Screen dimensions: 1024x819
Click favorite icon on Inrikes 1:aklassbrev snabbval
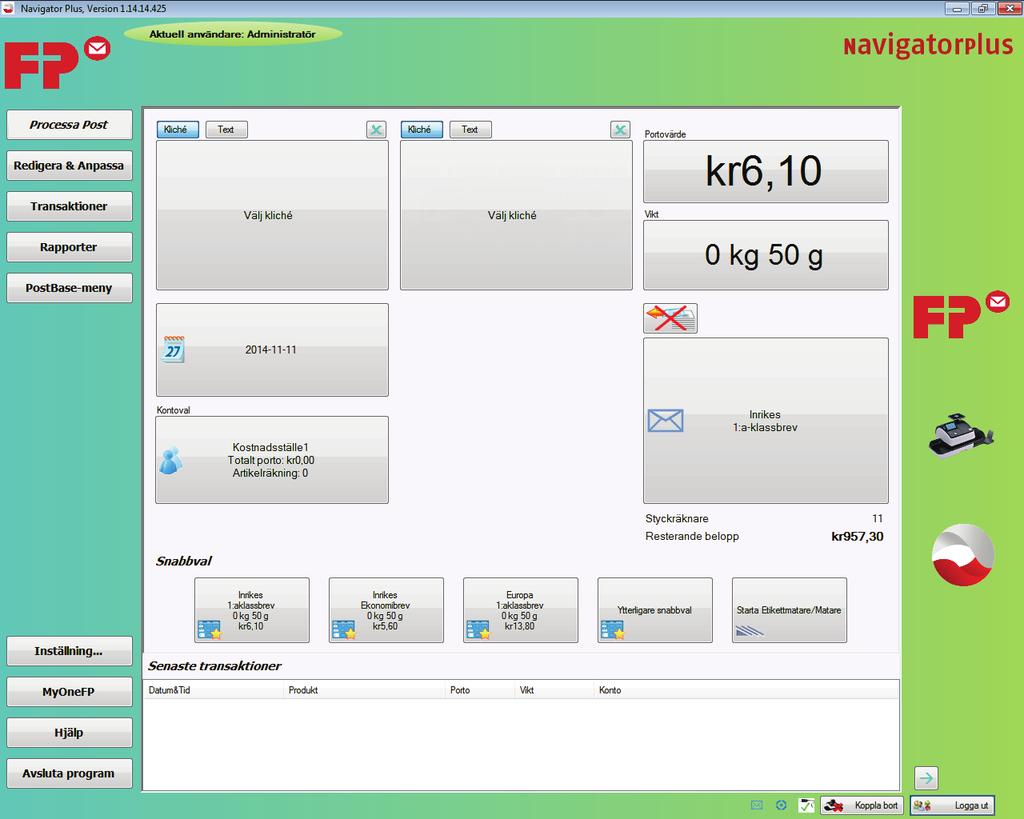(x=210, y=630)
